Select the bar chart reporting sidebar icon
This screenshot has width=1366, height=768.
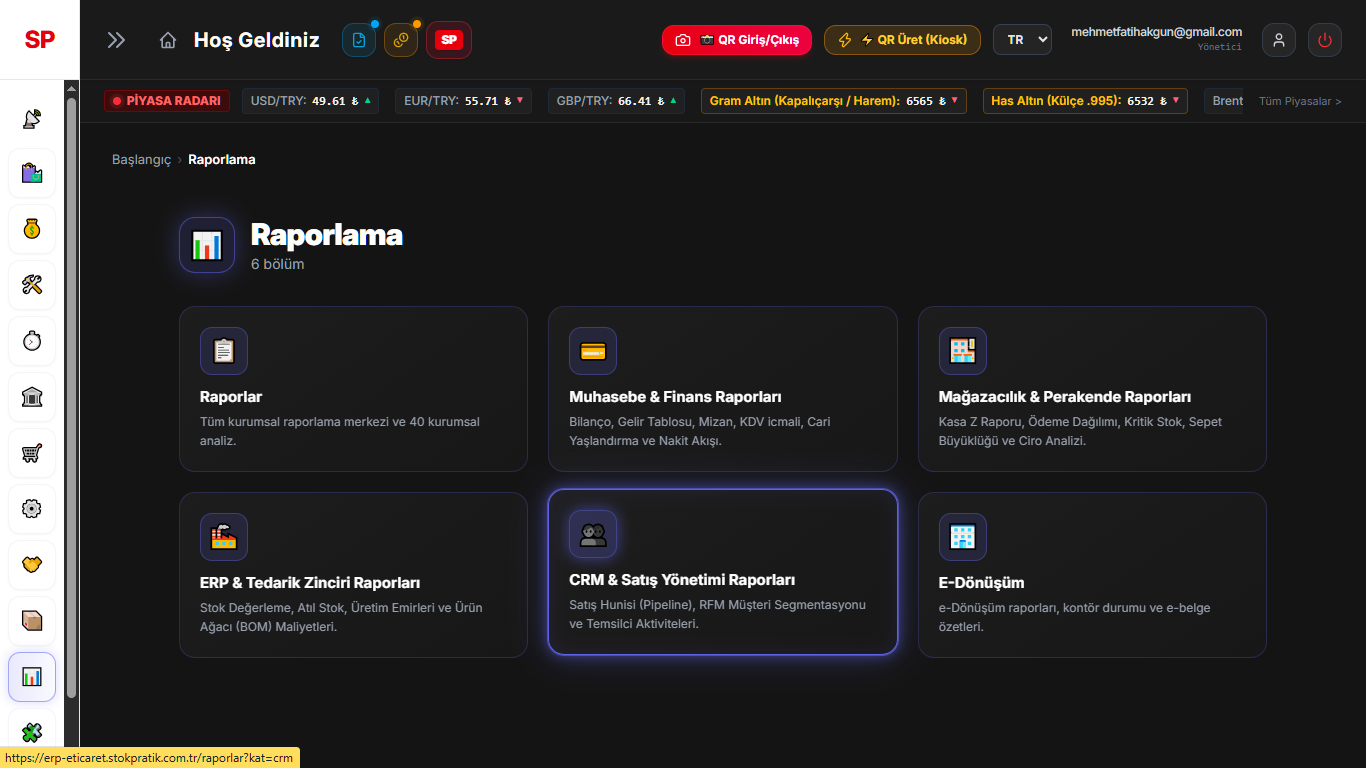click(32, 677)
